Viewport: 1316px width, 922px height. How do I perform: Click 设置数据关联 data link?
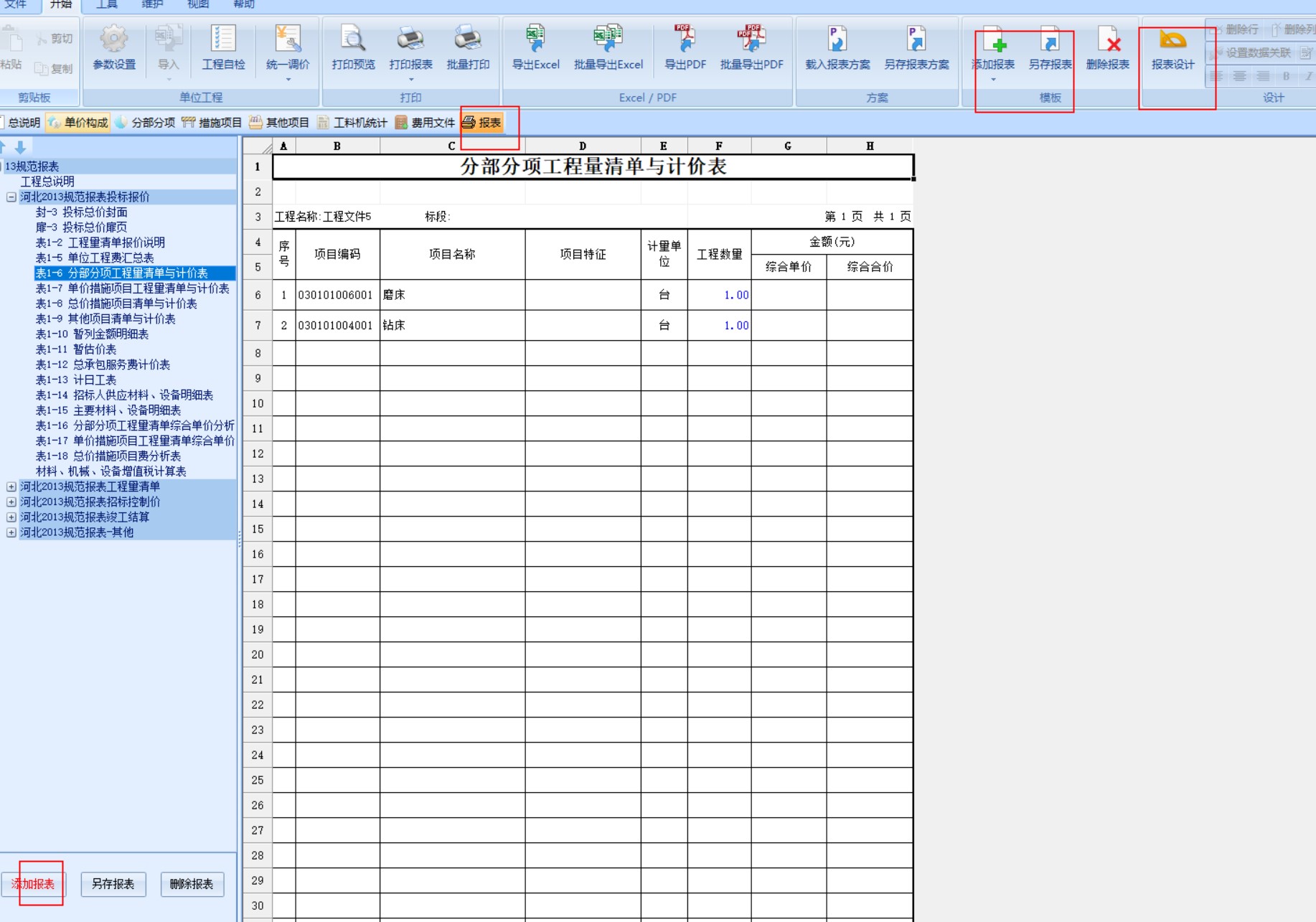(x=1251, y=52)
